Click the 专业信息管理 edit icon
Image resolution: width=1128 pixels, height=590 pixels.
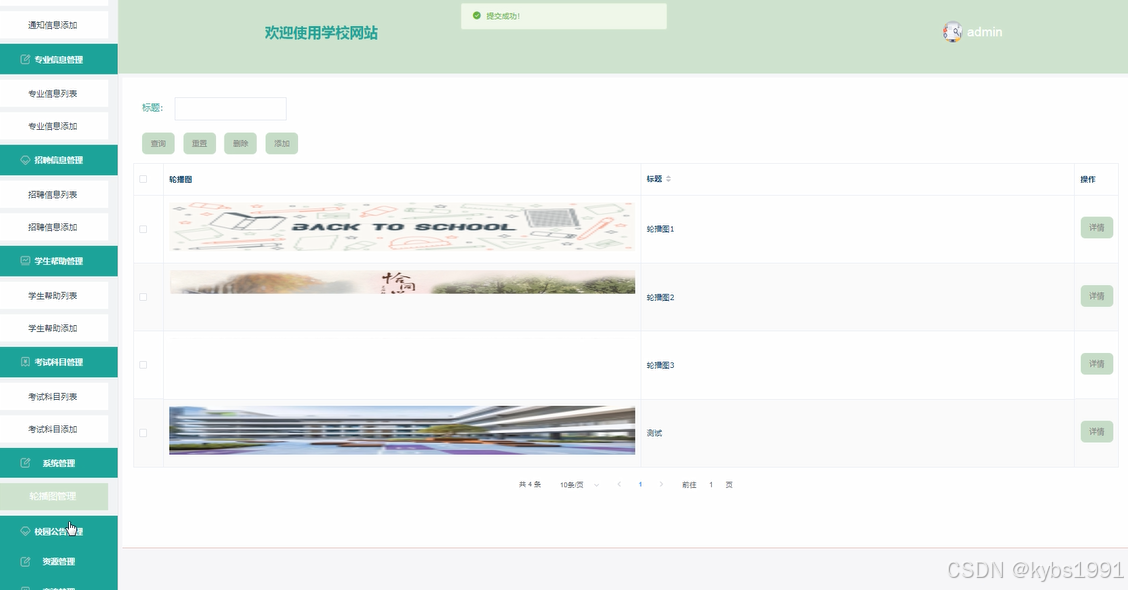point(25,60)
